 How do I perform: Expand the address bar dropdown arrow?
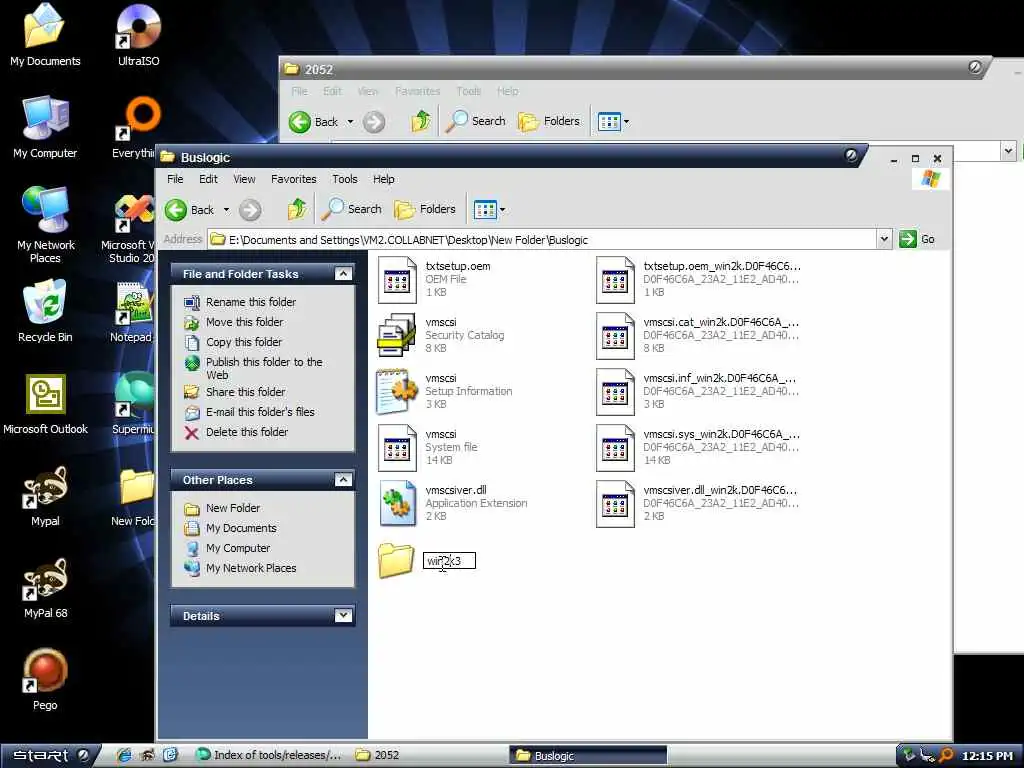(884, 240)
